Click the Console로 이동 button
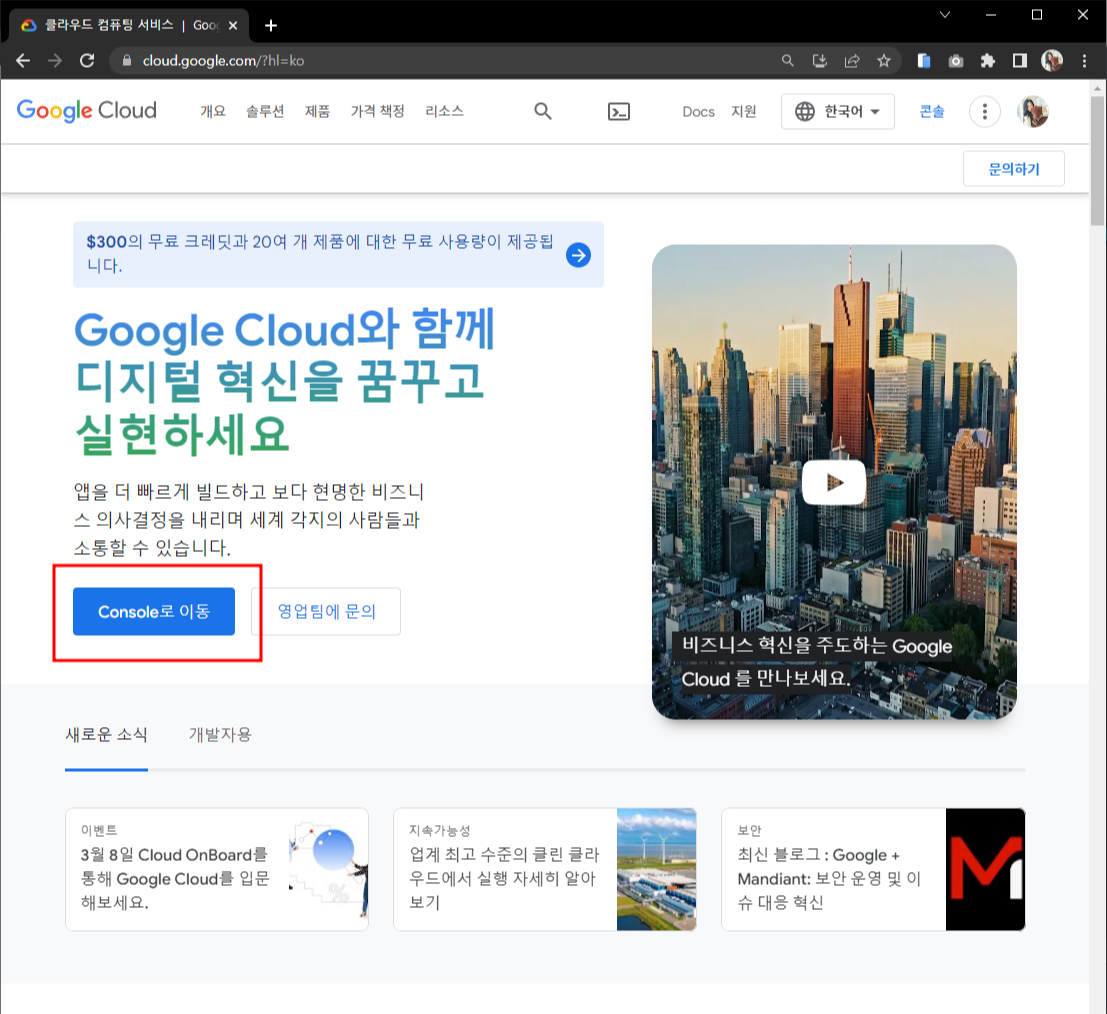The image size is (1107, 1014). pyautogui.click(x=154, y=612)
